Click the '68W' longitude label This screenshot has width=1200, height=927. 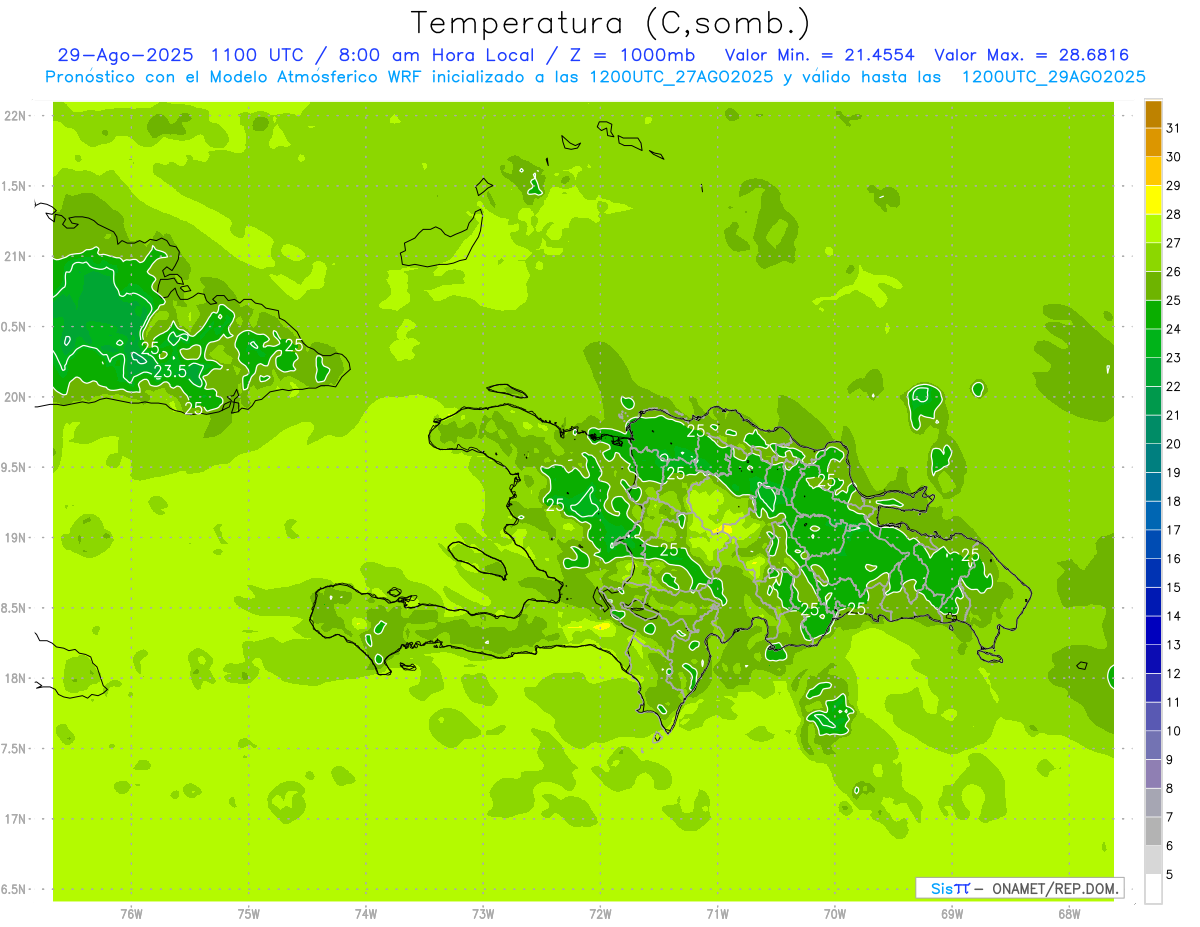[x=1069, y=914]
